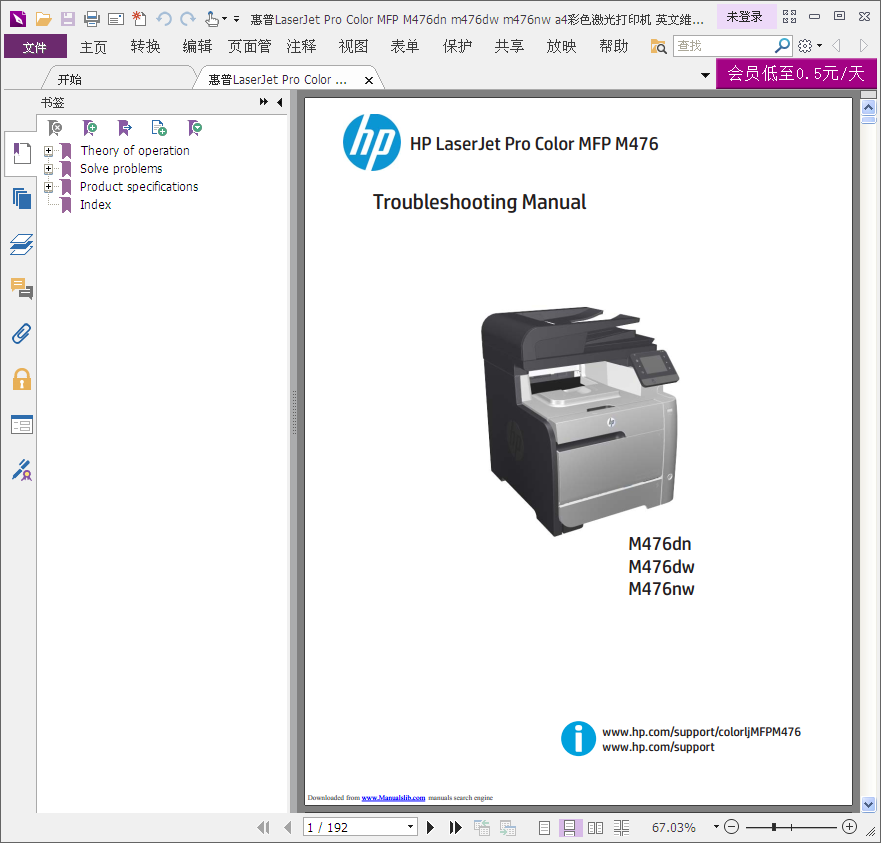Select the Solve problems bookmark text
The height and width of the screenshot is (843, 881).
click(x=121, y=169)
